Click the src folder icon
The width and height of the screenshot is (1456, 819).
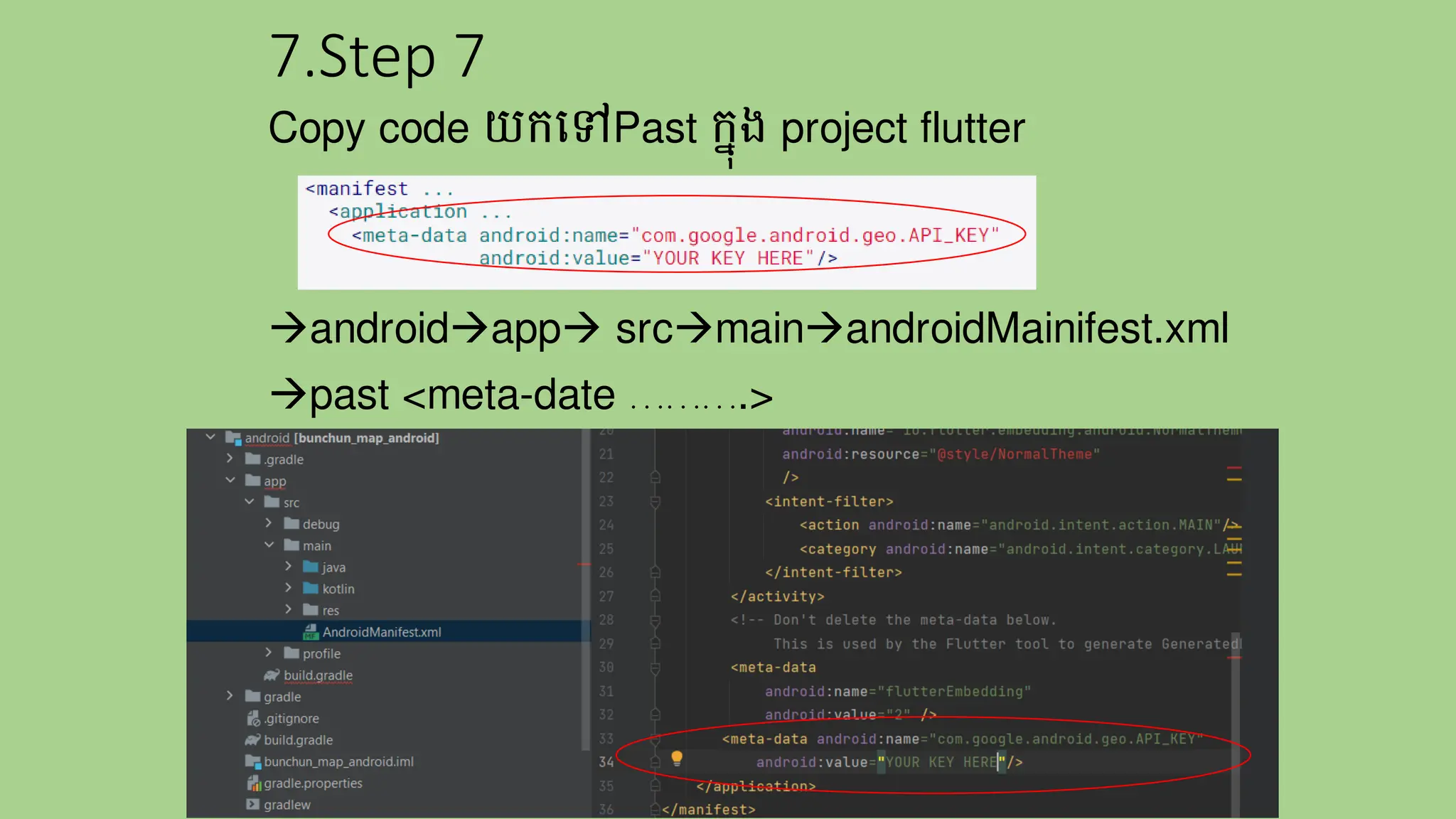point(272,502)
